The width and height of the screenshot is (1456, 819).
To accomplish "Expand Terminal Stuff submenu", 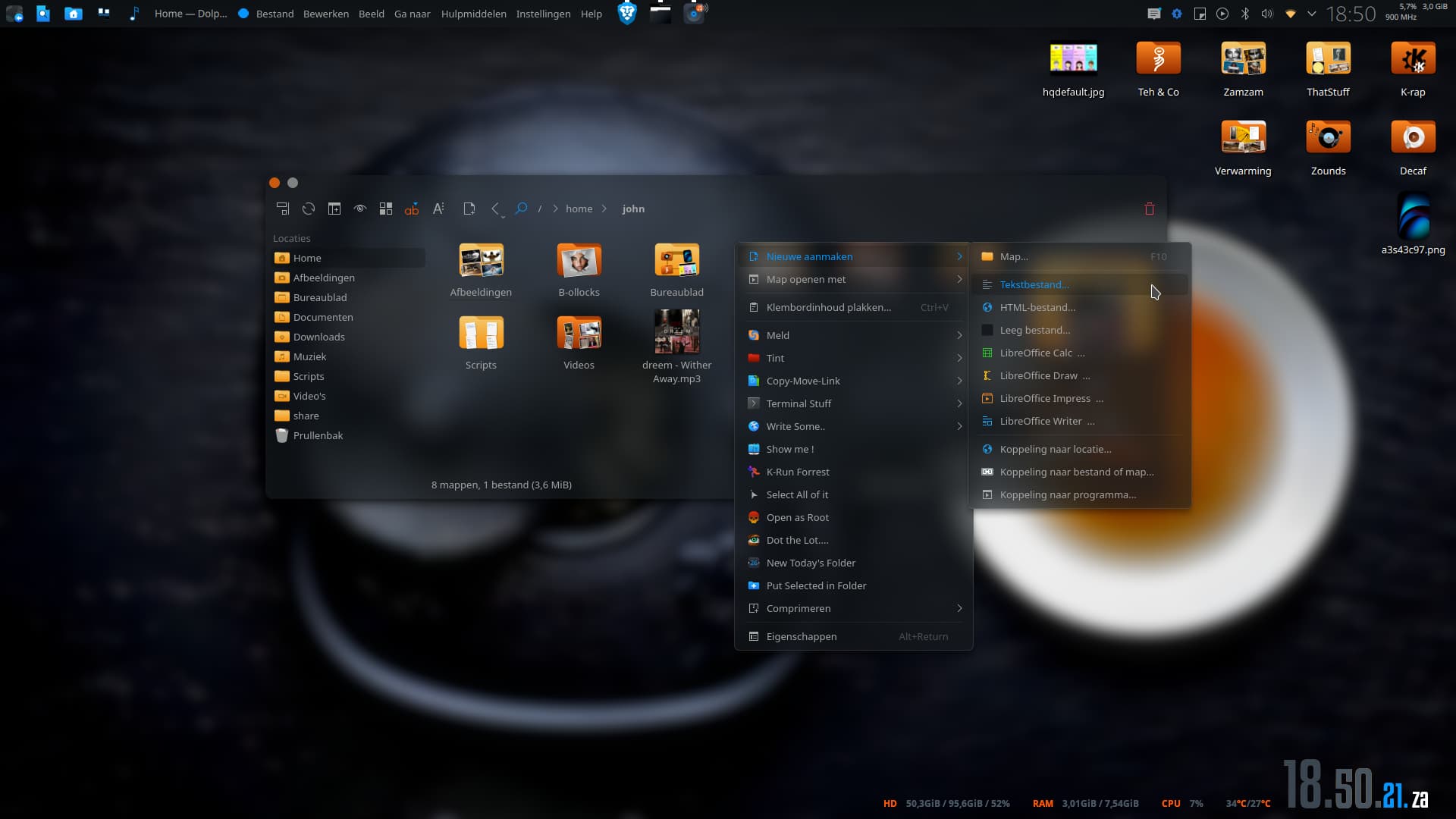I will pyautogui.click(x=854, y=403).
